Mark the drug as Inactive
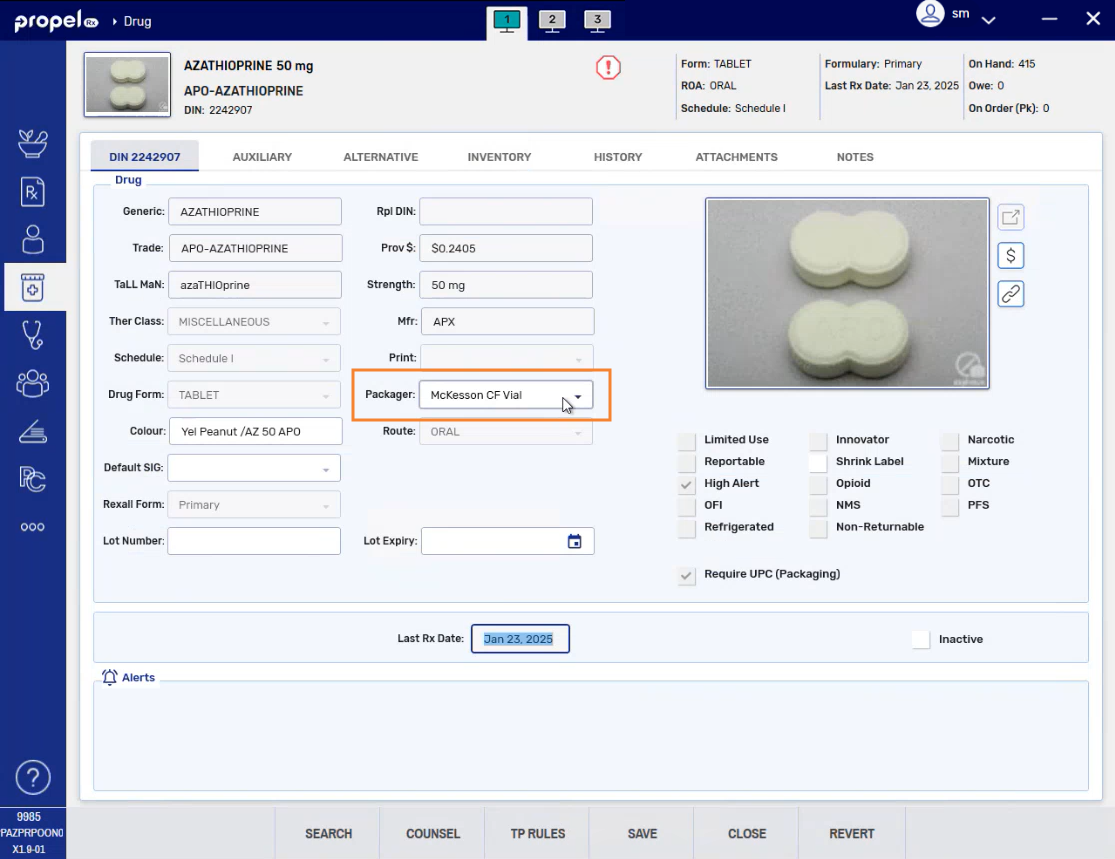Image resolution: width=1115 pixels, height=859 pixels. [x=921, y=639]
